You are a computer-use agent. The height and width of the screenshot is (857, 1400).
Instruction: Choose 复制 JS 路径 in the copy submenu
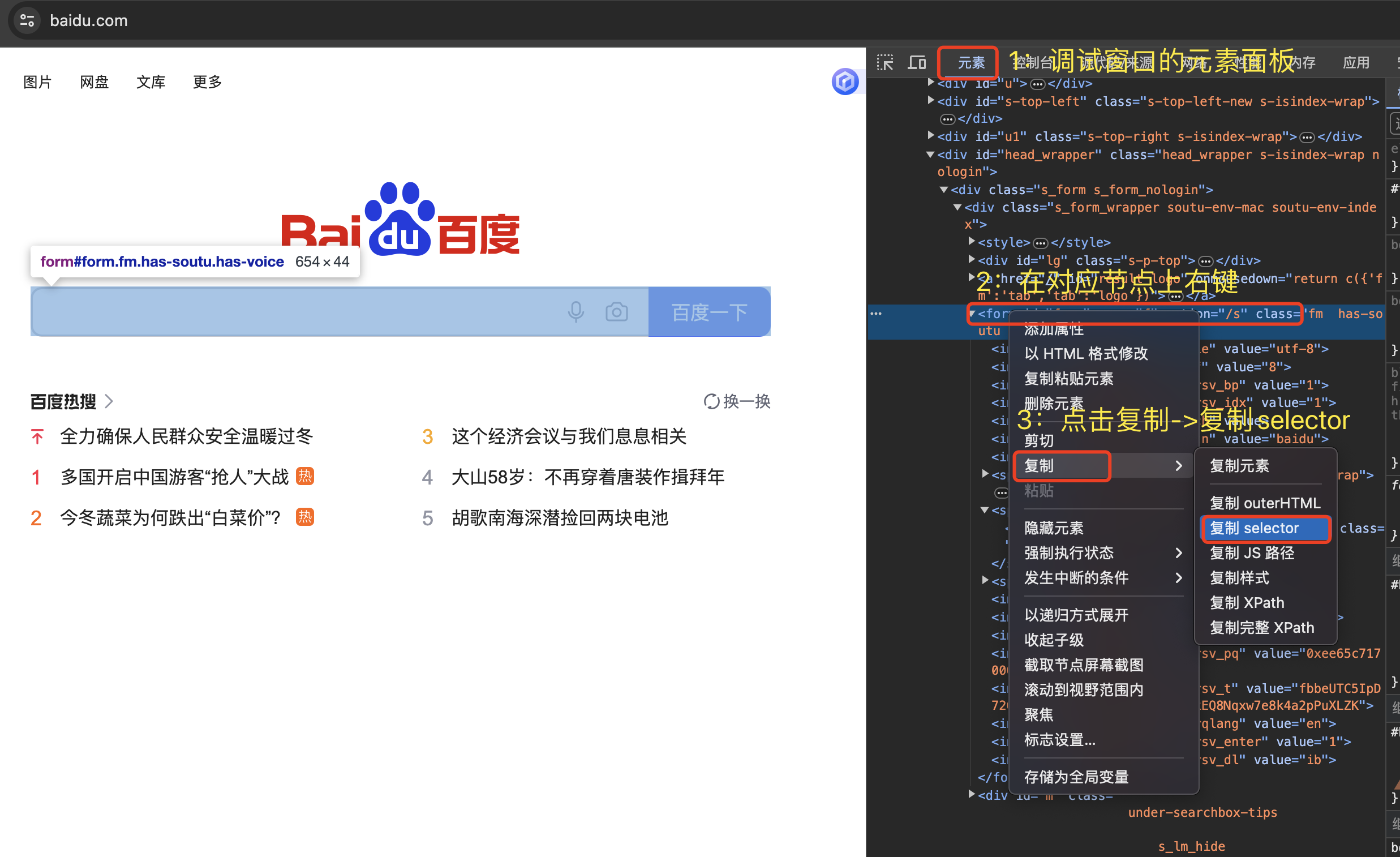coord(1266,553)
